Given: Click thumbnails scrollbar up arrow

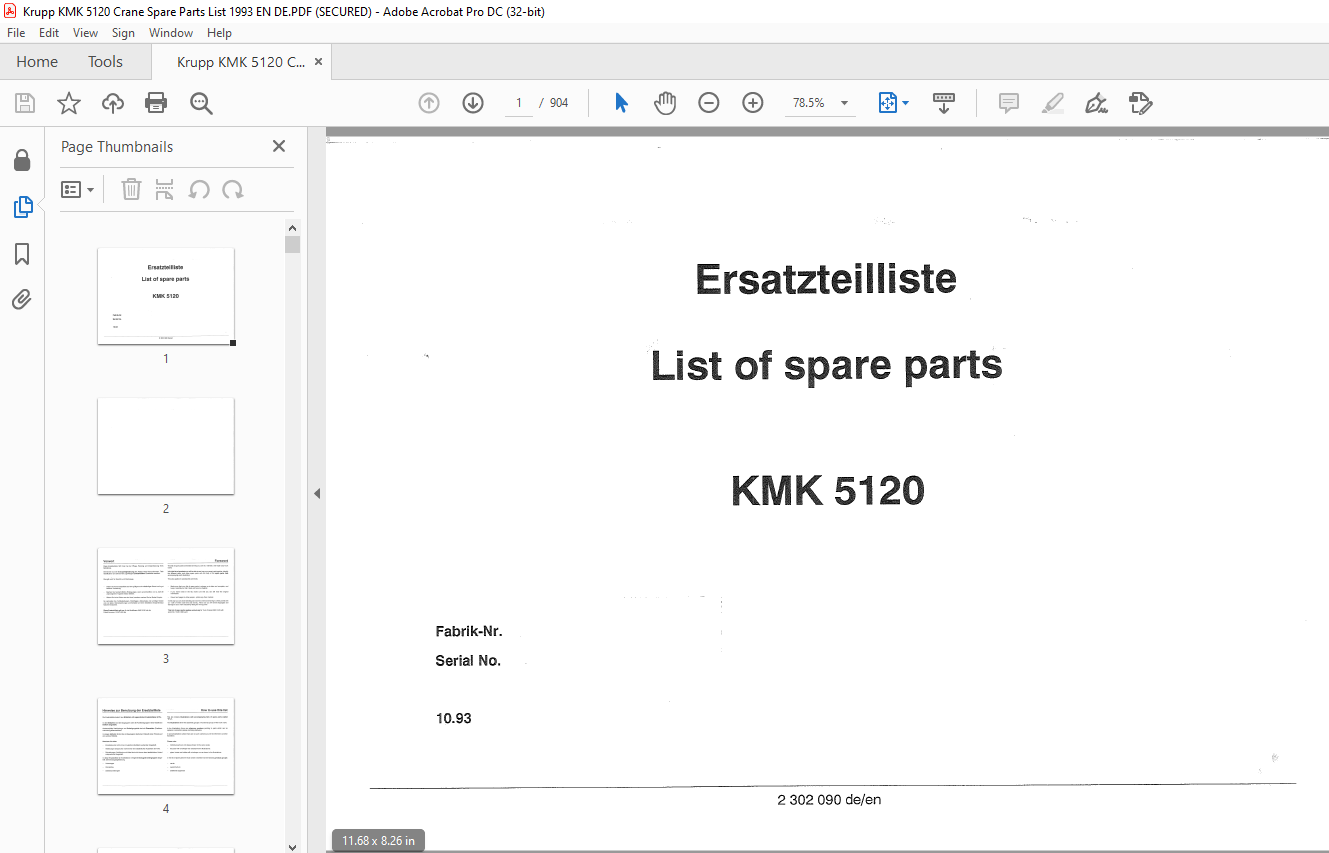Looking at the screenshot, I should [292, 227].
